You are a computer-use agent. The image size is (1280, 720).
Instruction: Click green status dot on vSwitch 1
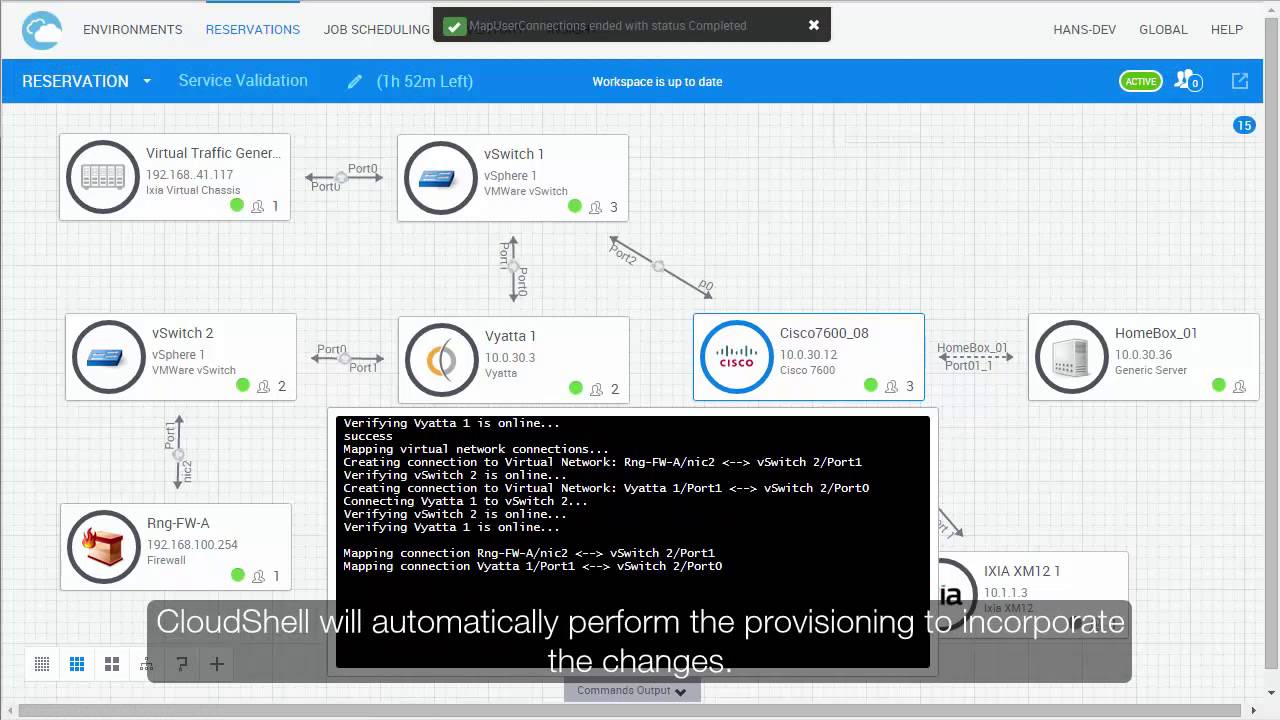pos(575,206)
